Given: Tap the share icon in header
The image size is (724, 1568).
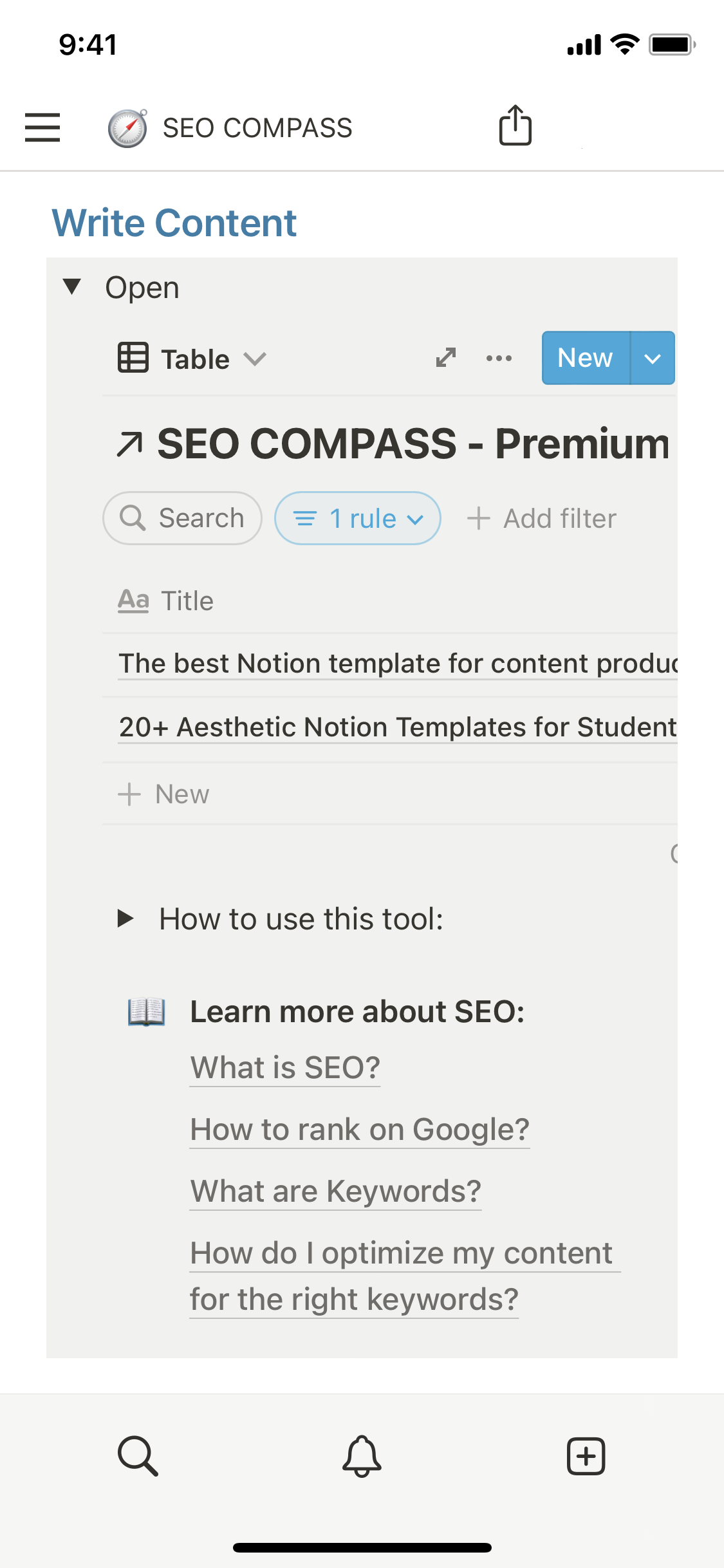Looking at the screenshot, I should click(515, 126).
